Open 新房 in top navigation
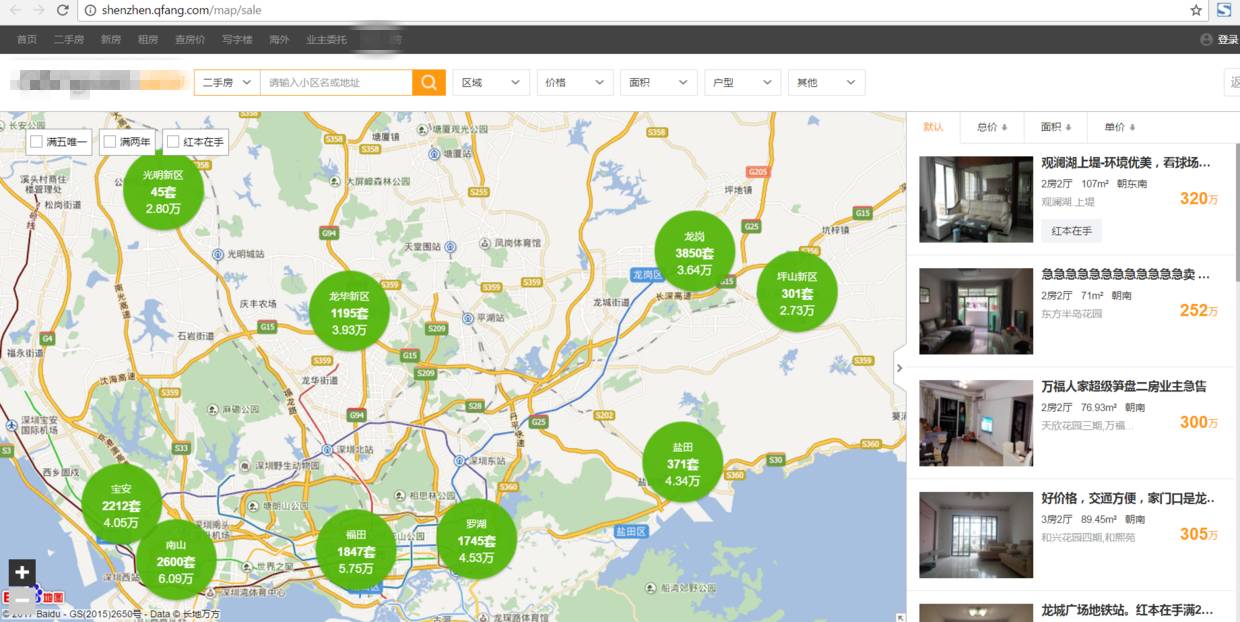Screen dimensions: 1240x622 tap(111, 39)
